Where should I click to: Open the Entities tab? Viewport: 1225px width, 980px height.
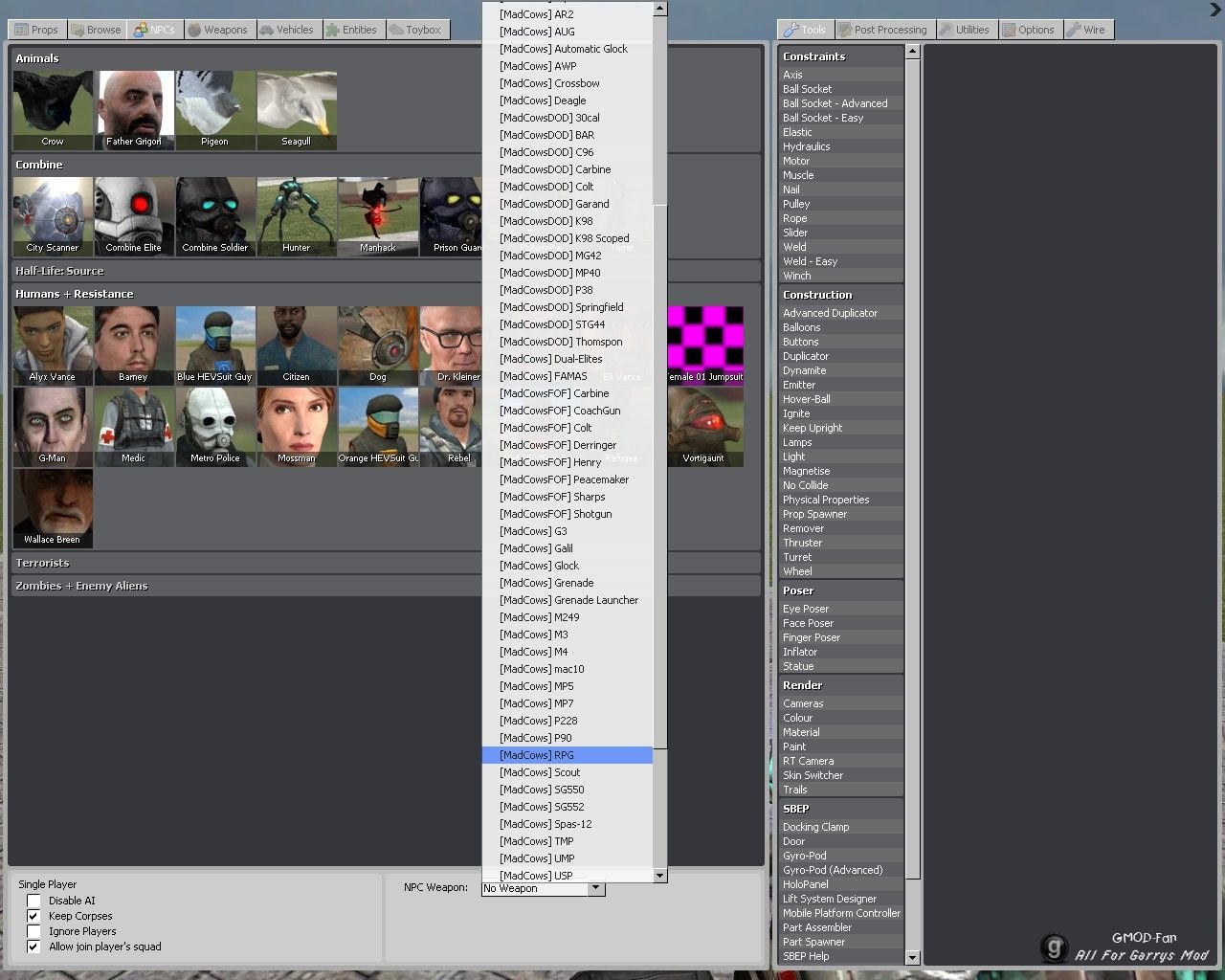click(x=352, y=30)
